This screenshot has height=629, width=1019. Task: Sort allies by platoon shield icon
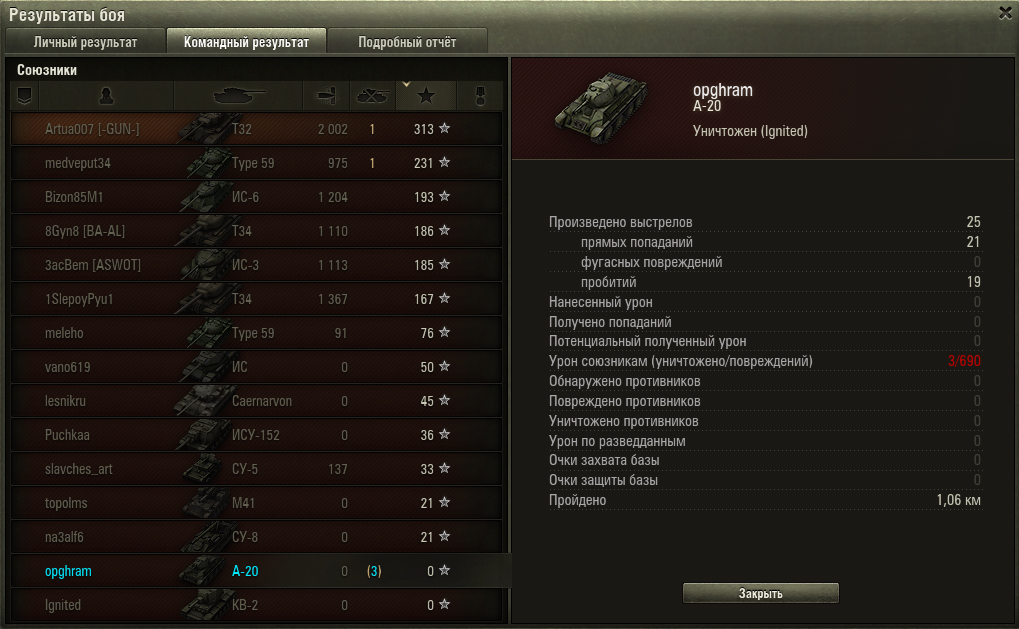tap(25, 96)
